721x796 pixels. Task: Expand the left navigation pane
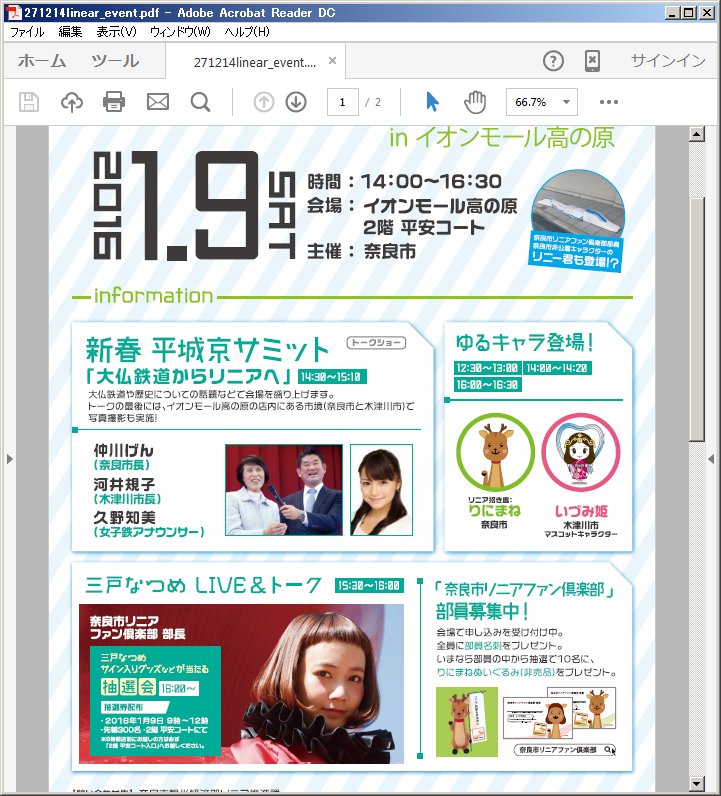pos(9,458)
